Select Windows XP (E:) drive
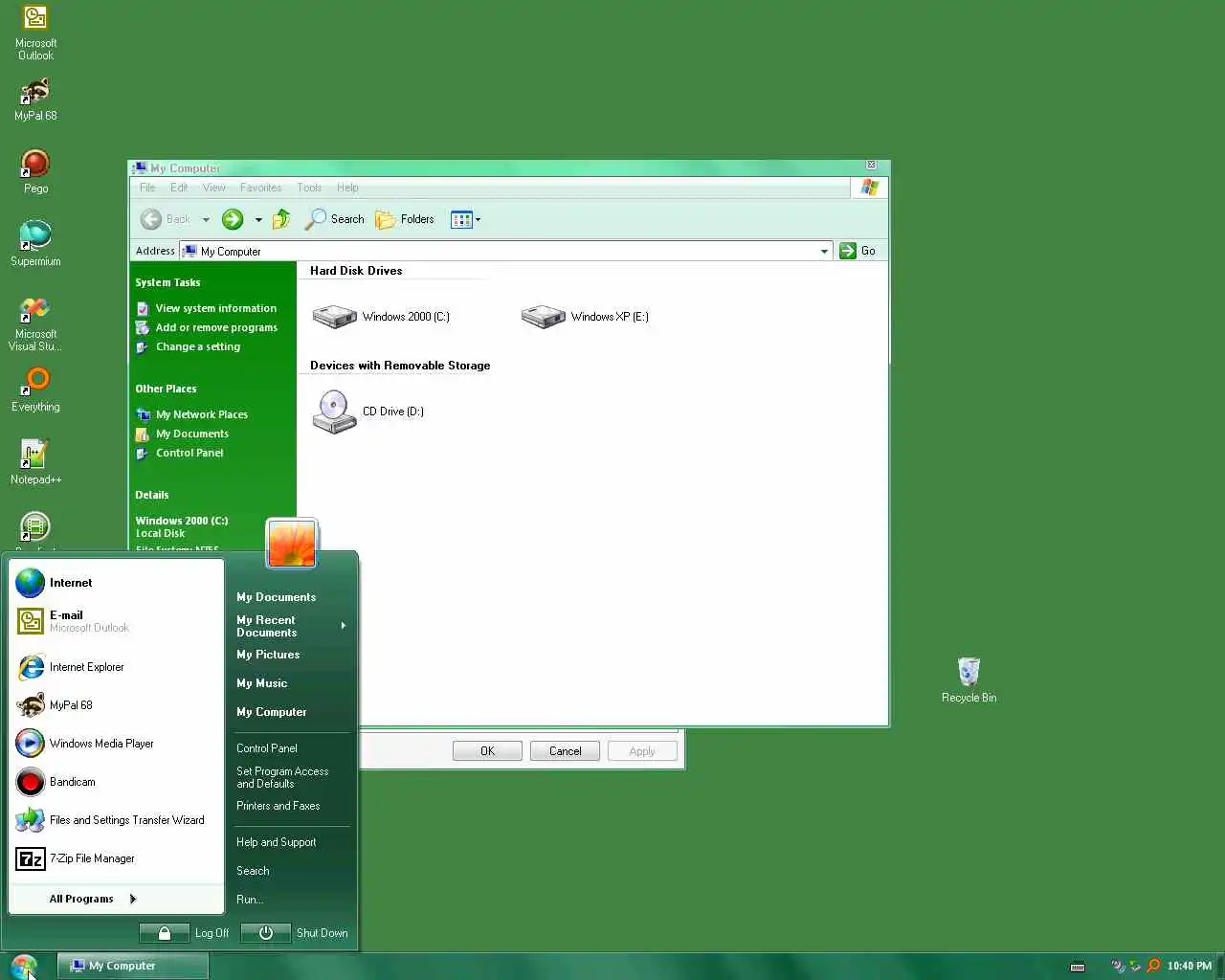 (585, 316)
